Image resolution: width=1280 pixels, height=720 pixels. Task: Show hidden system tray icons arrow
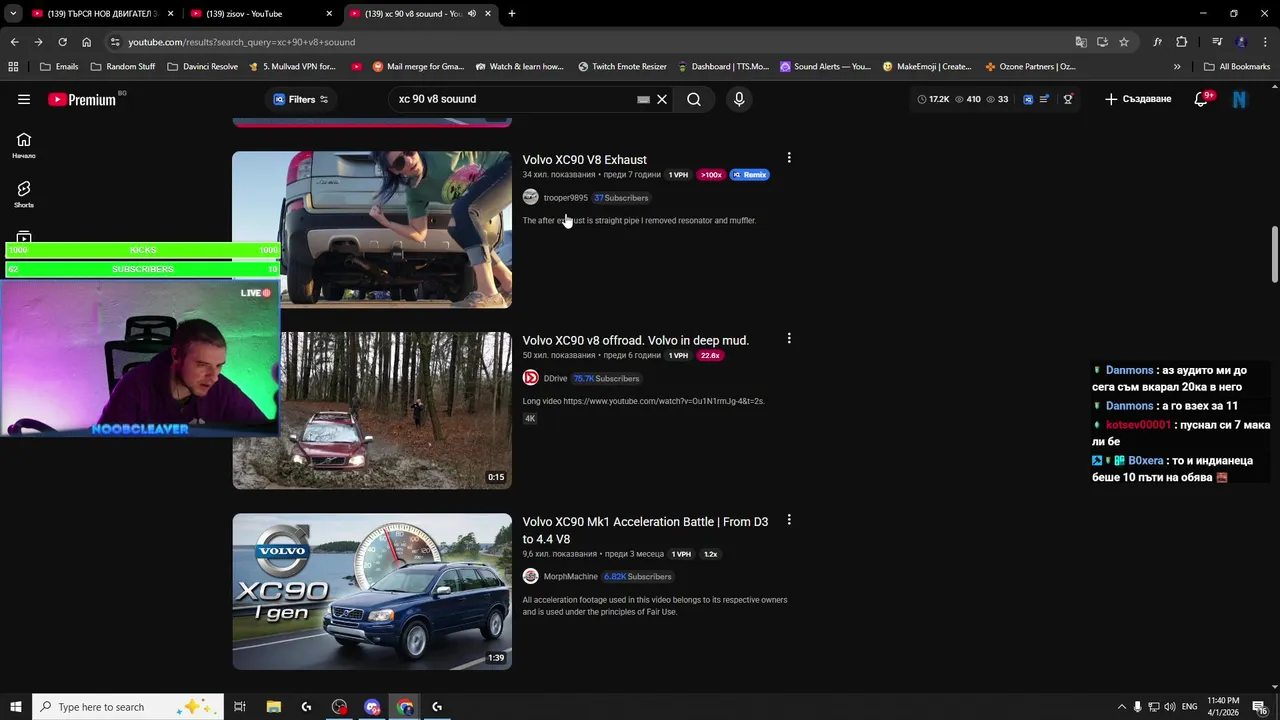1121,707
